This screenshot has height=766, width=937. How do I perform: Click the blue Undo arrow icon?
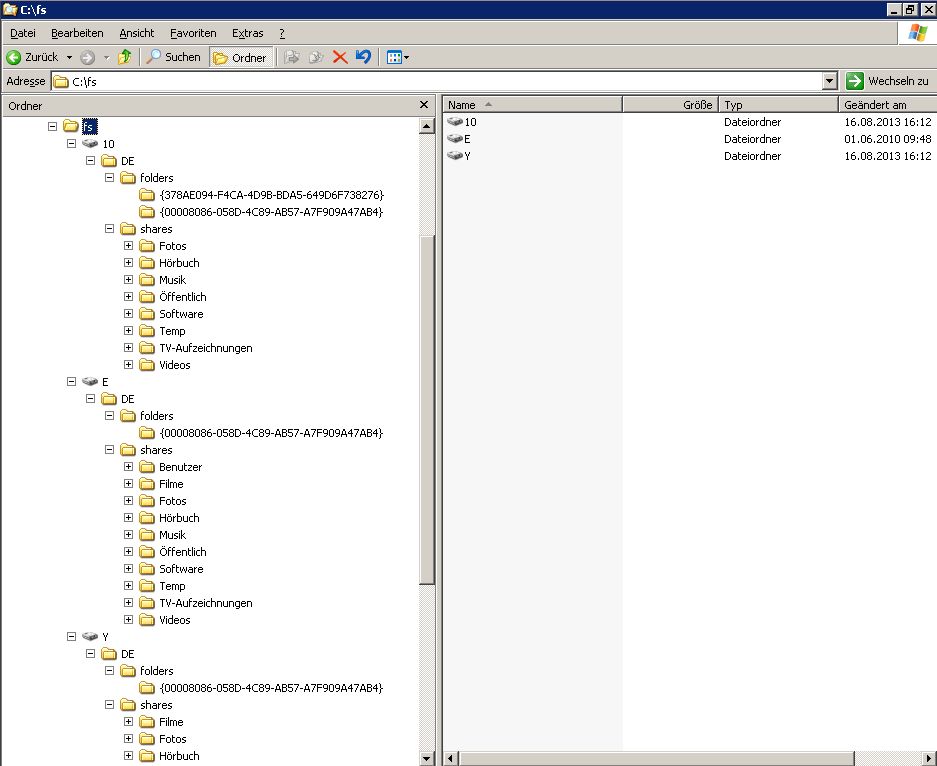[363, 57]
